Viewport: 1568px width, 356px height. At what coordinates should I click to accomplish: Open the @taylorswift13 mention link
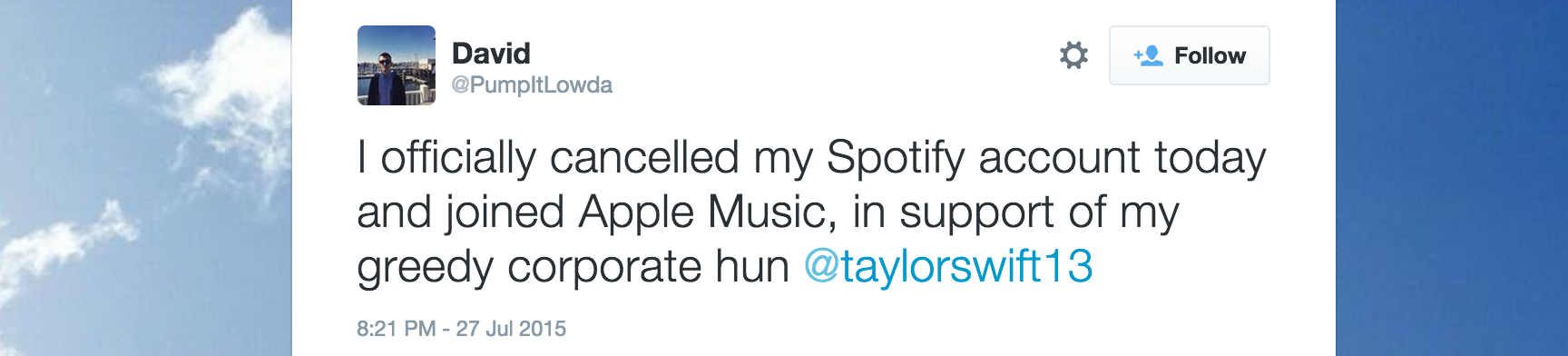[948, 266]
